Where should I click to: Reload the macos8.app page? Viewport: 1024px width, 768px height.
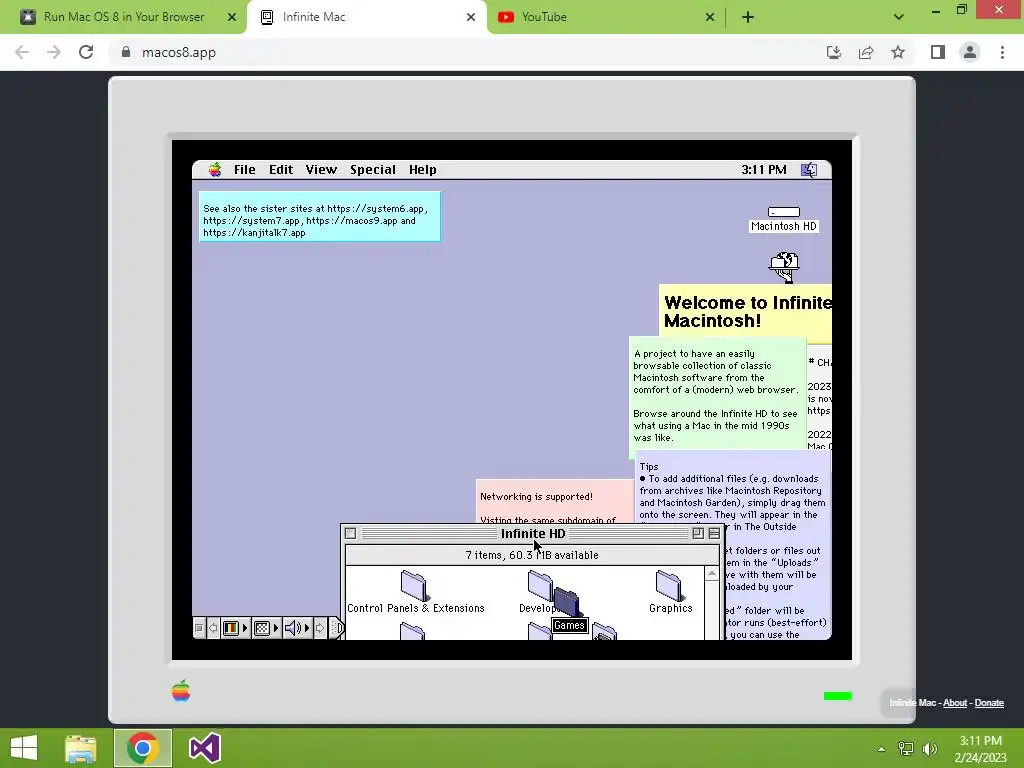86,52
